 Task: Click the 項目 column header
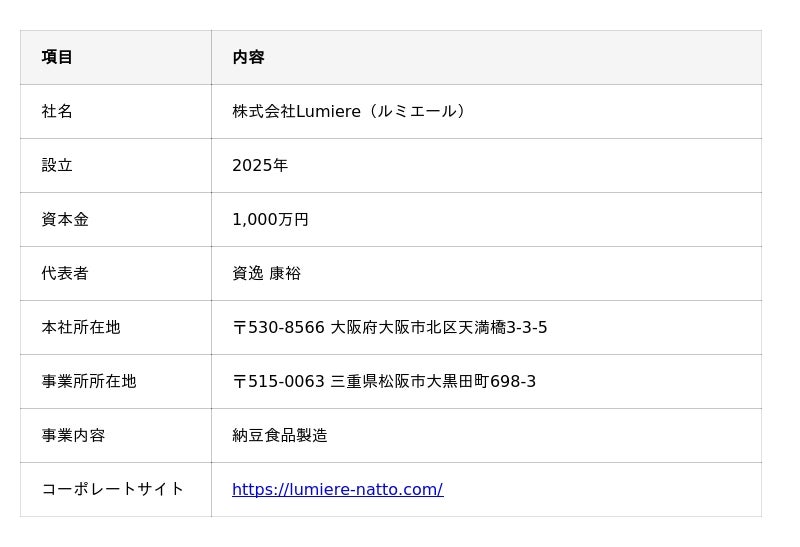pyautogui.click(x=57, y=57)
